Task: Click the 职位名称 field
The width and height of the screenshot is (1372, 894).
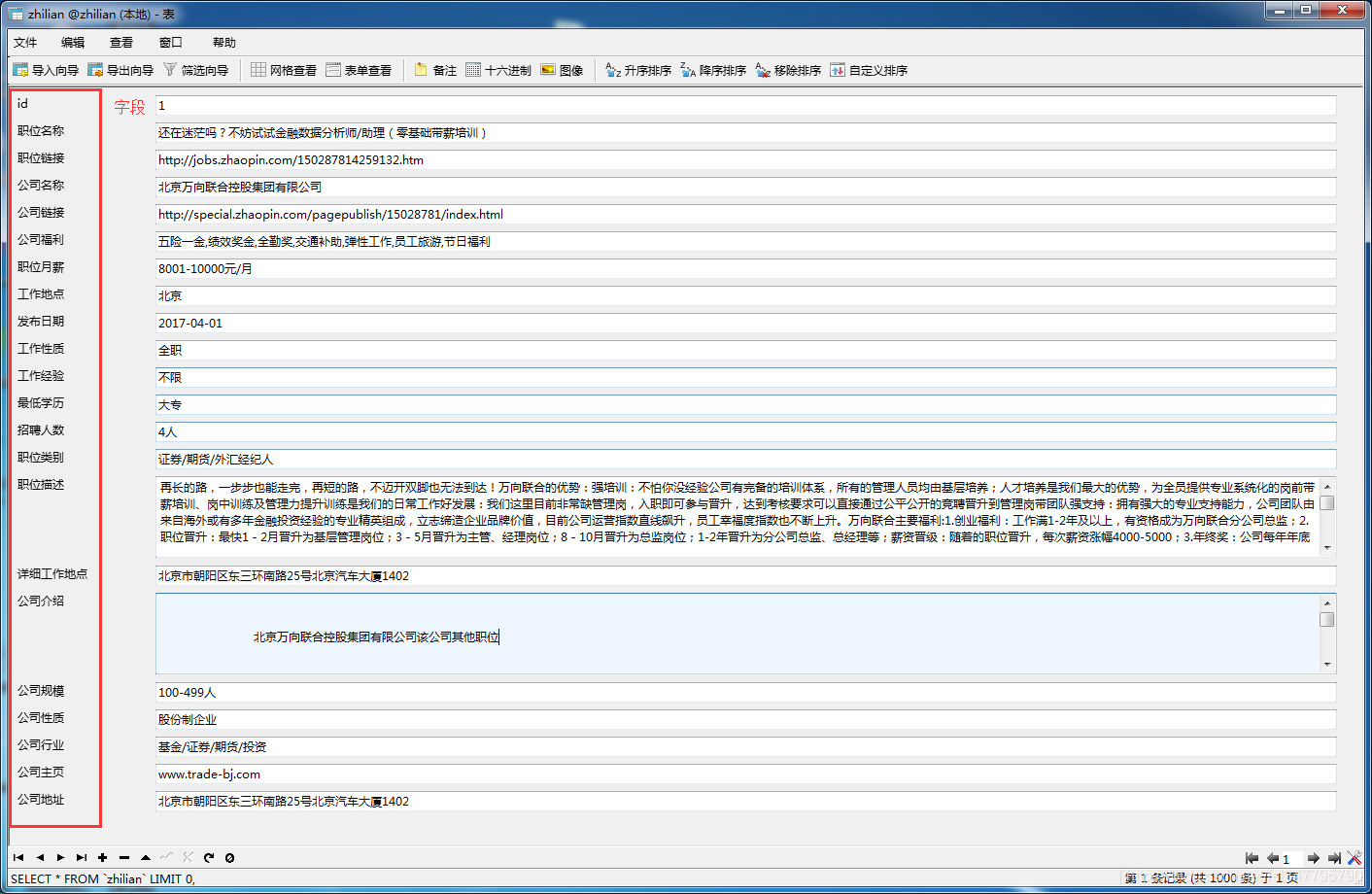Action: [745, 132]
